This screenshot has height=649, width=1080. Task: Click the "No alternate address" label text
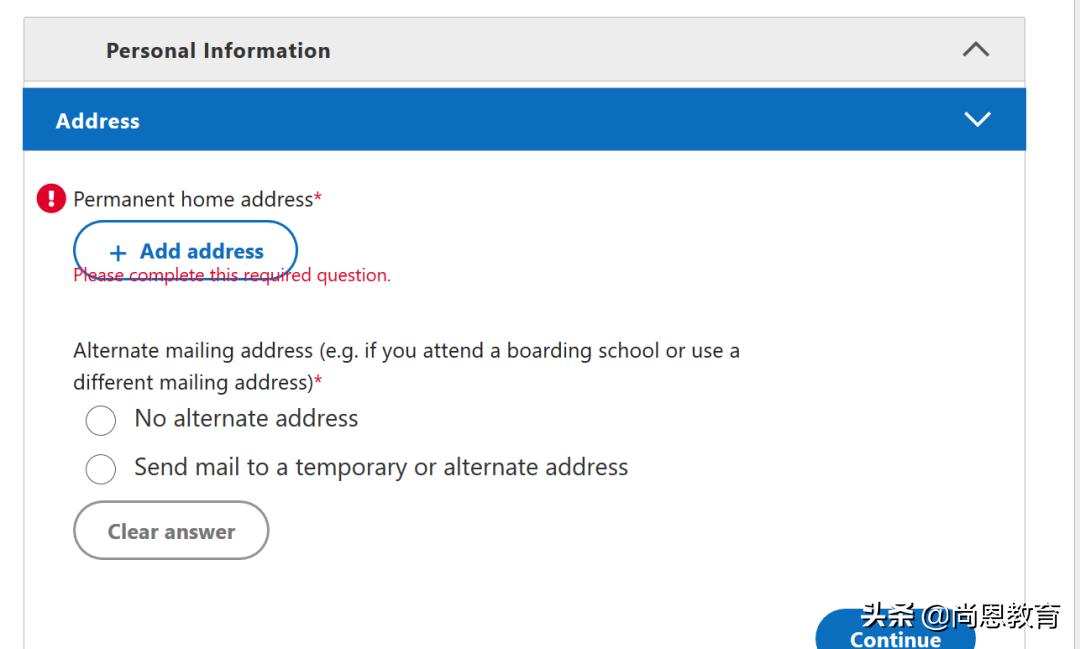[x=246, y=419]
